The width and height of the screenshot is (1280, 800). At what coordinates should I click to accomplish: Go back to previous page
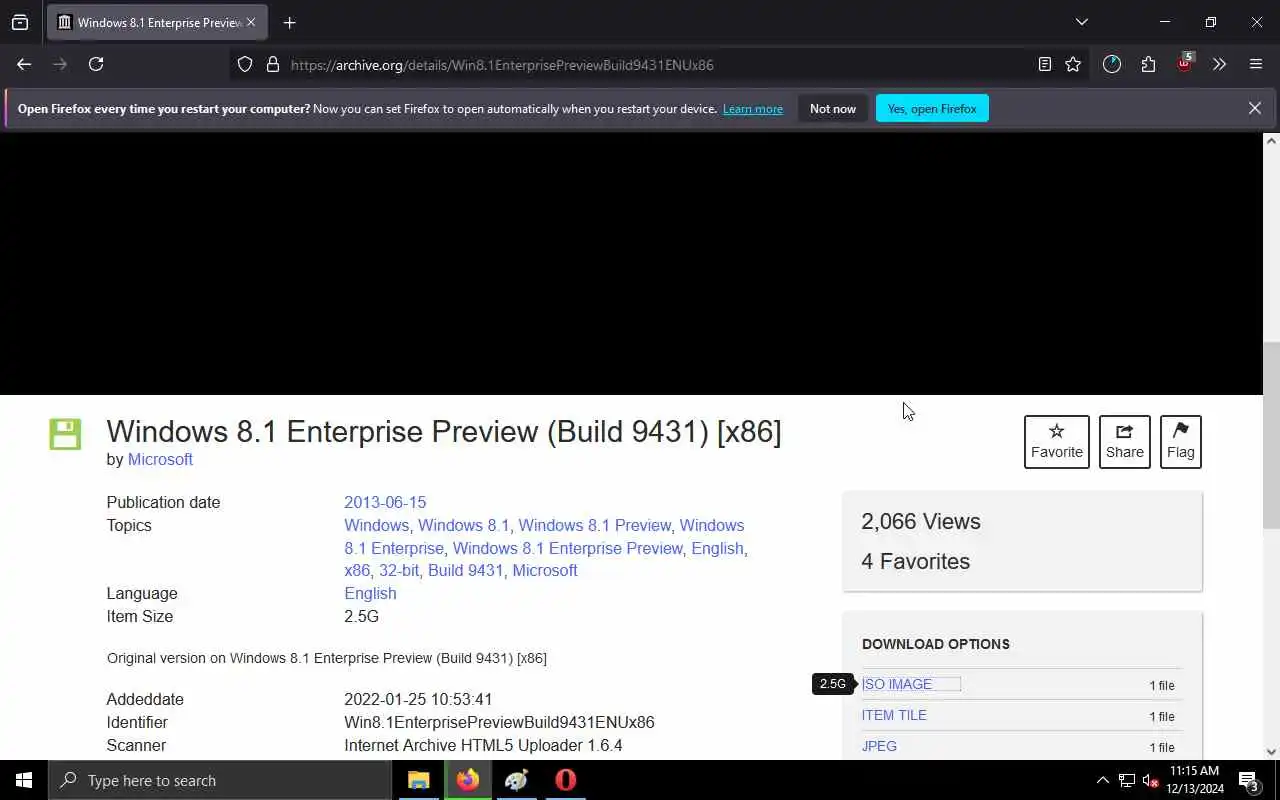24,64
